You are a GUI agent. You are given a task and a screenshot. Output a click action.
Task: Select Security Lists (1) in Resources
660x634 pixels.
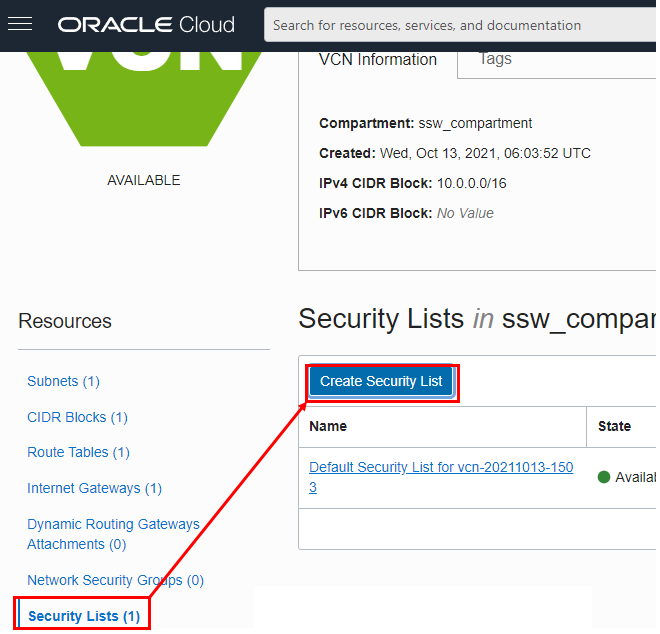click(x=84, y=617)
